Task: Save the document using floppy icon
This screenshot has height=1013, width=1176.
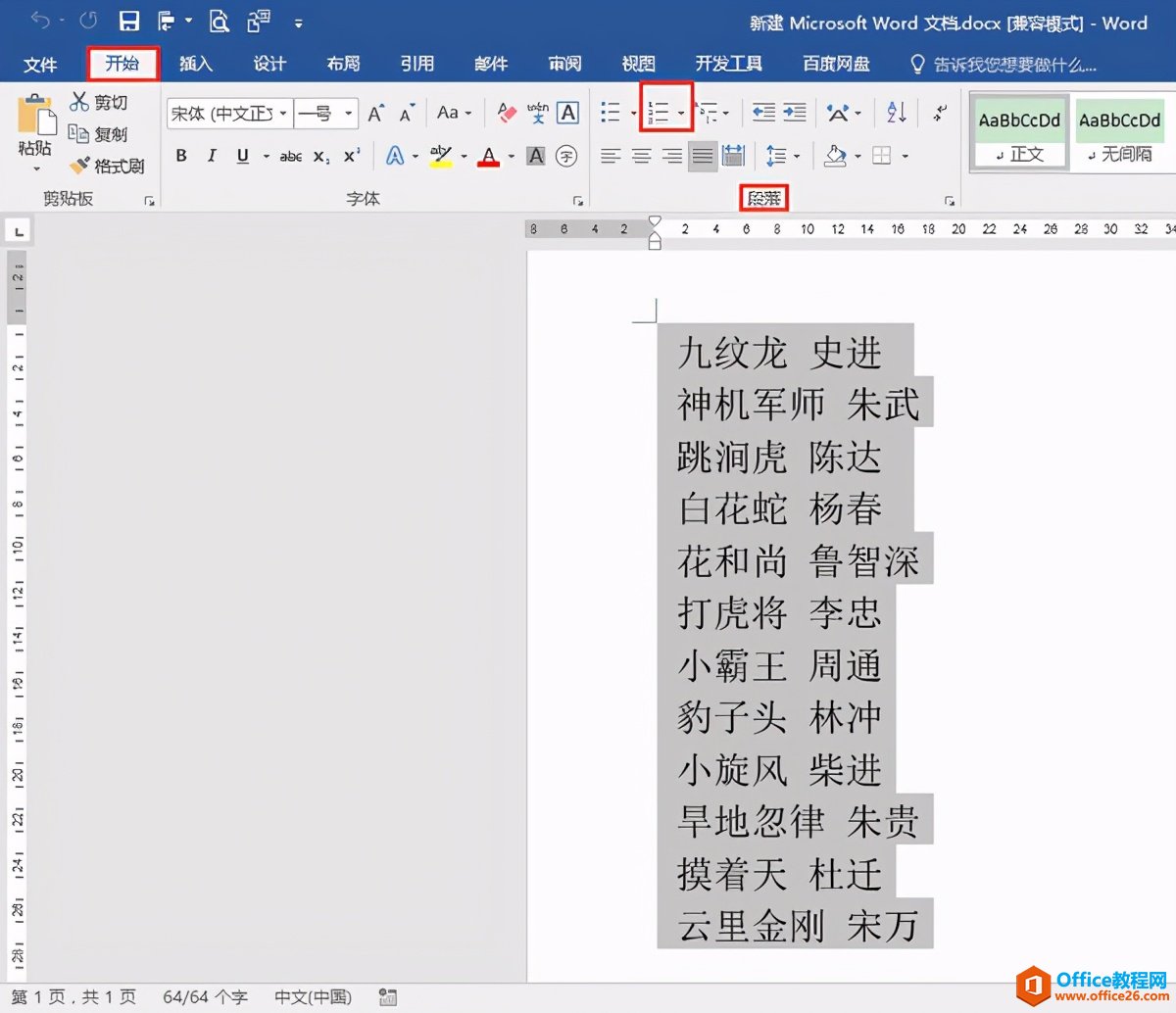Action: (x=128, y=22)
